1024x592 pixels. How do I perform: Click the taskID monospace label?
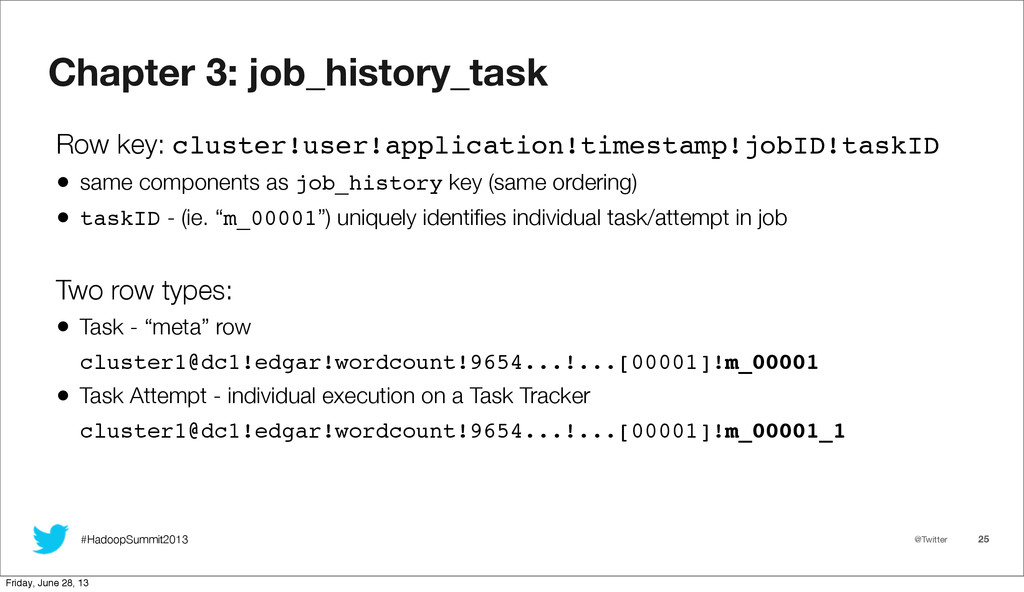click(120, 218)
